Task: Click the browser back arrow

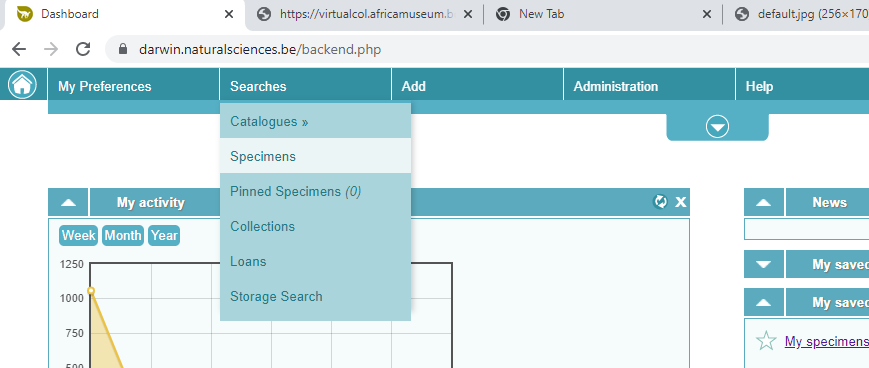Action: [x=19, y=49]
